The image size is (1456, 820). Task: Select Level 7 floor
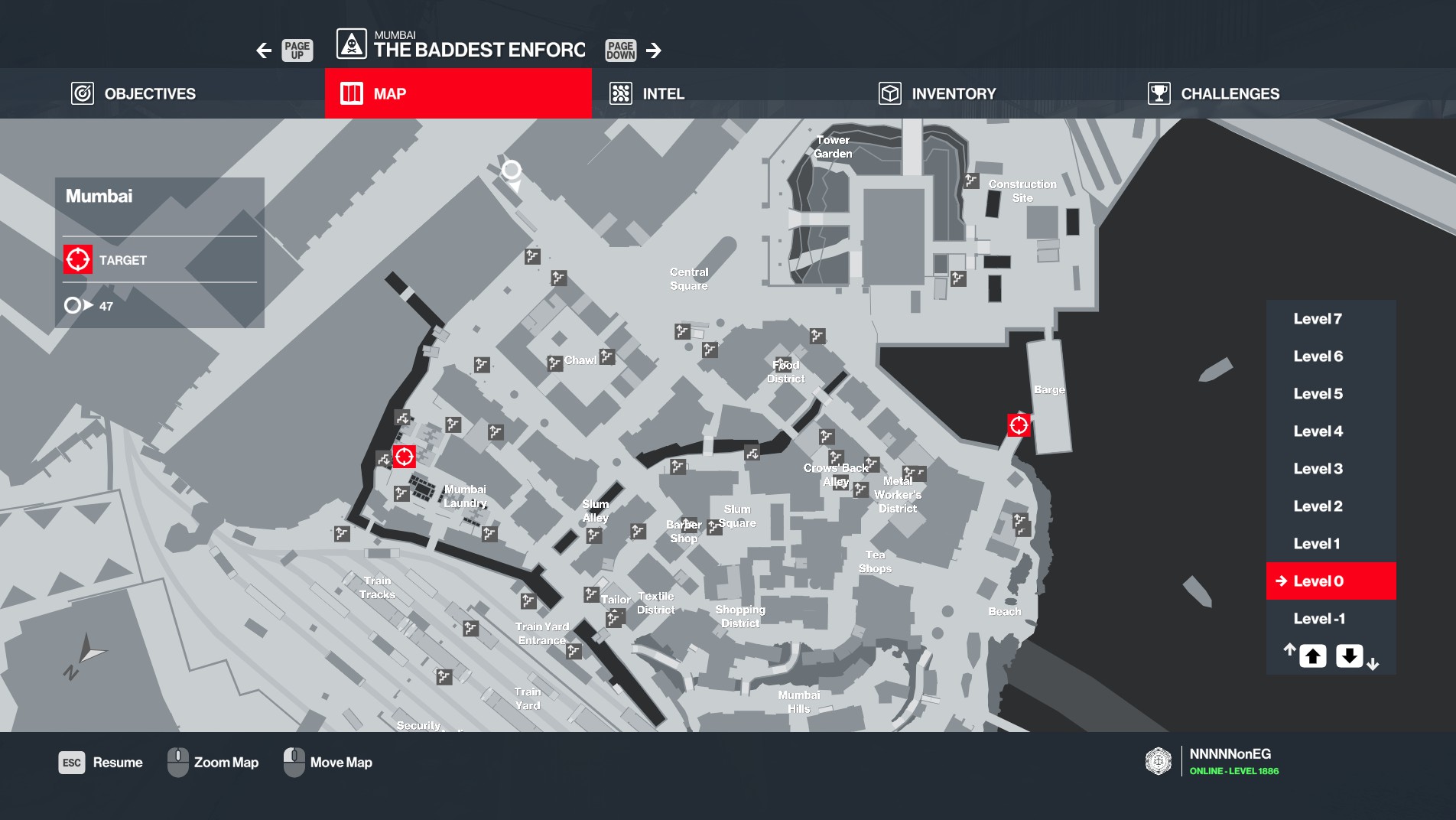pyautogui.click(x=1317, y=319)
